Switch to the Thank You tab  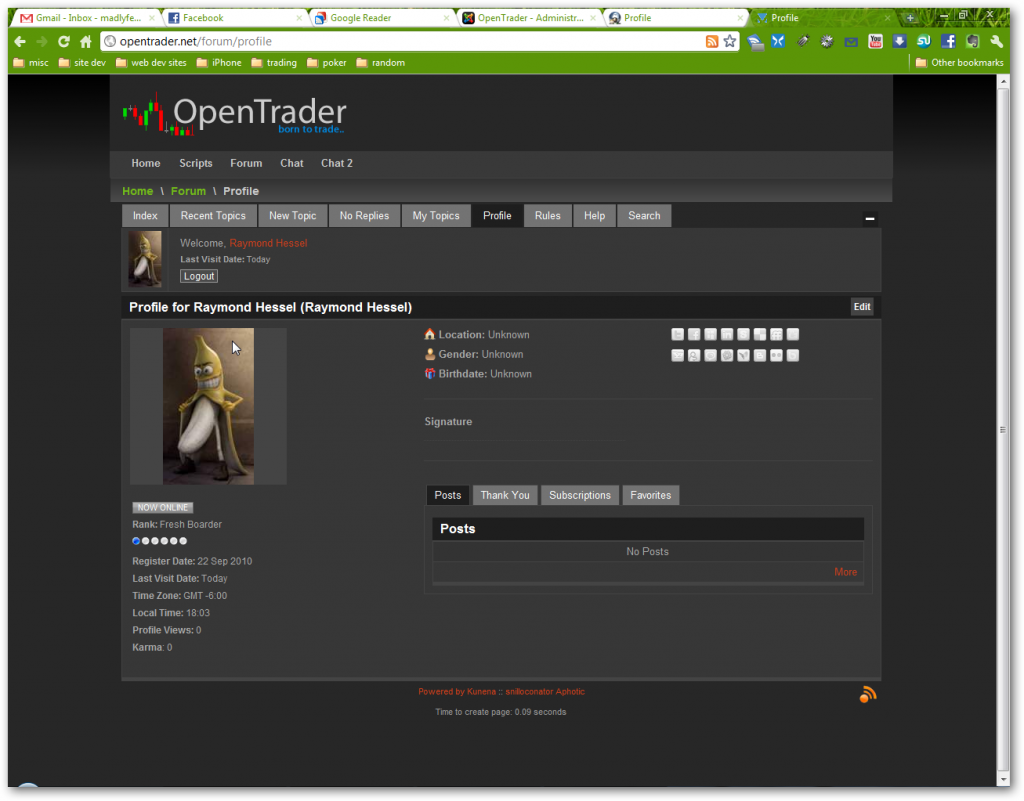click(x=505, y=495)
